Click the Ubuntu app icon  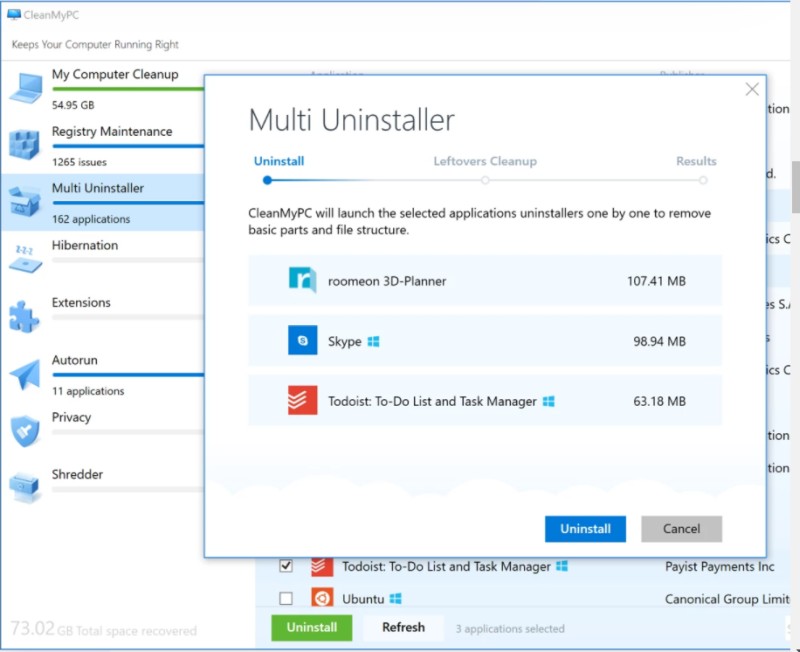click(322, 598)
